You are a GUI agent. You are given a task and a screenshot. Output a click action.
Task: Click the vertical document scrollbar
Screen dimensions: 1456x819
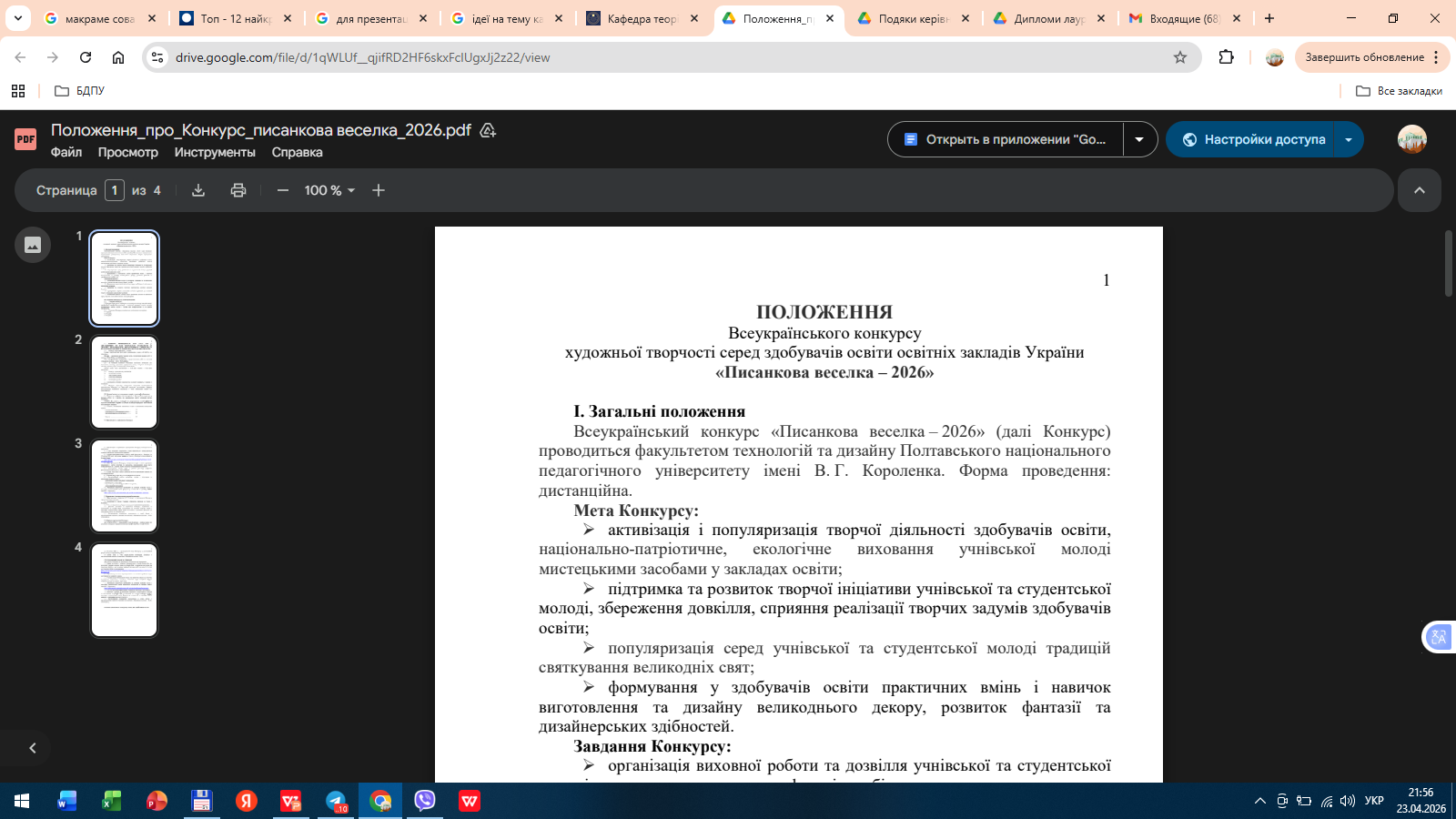(1448, 264)
